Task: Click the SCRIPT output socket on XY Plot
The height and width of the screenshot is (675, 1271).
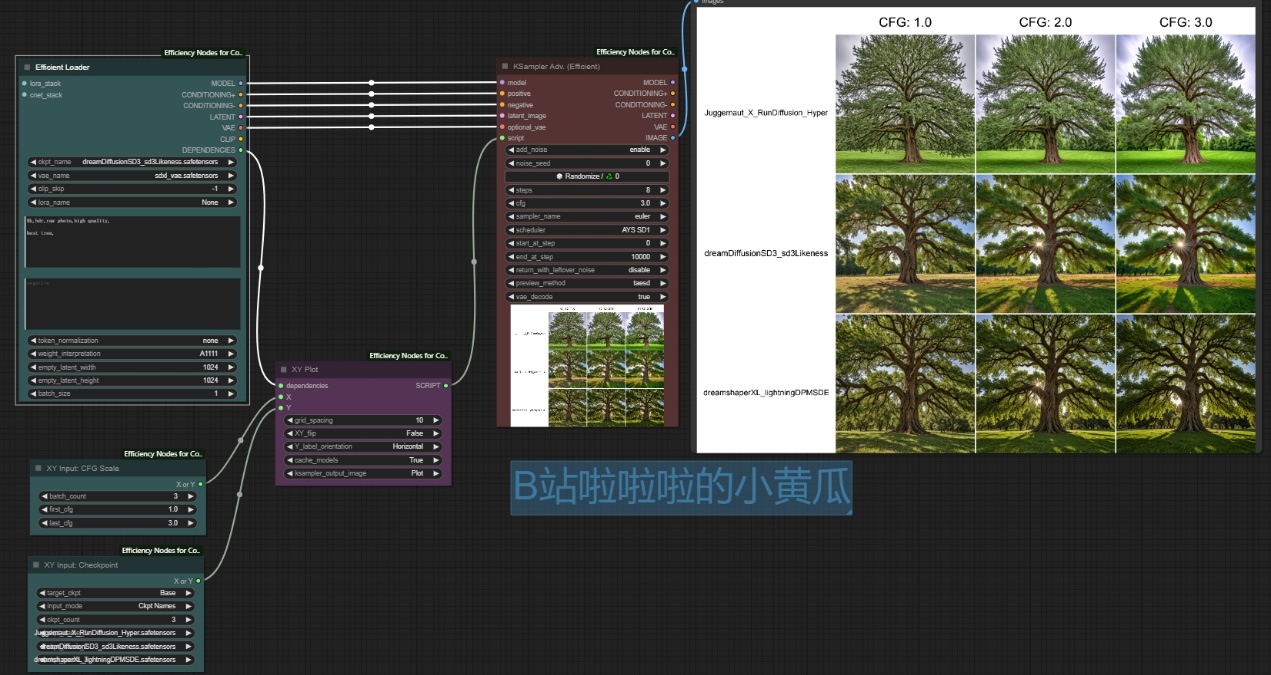Action: [446, 385]
